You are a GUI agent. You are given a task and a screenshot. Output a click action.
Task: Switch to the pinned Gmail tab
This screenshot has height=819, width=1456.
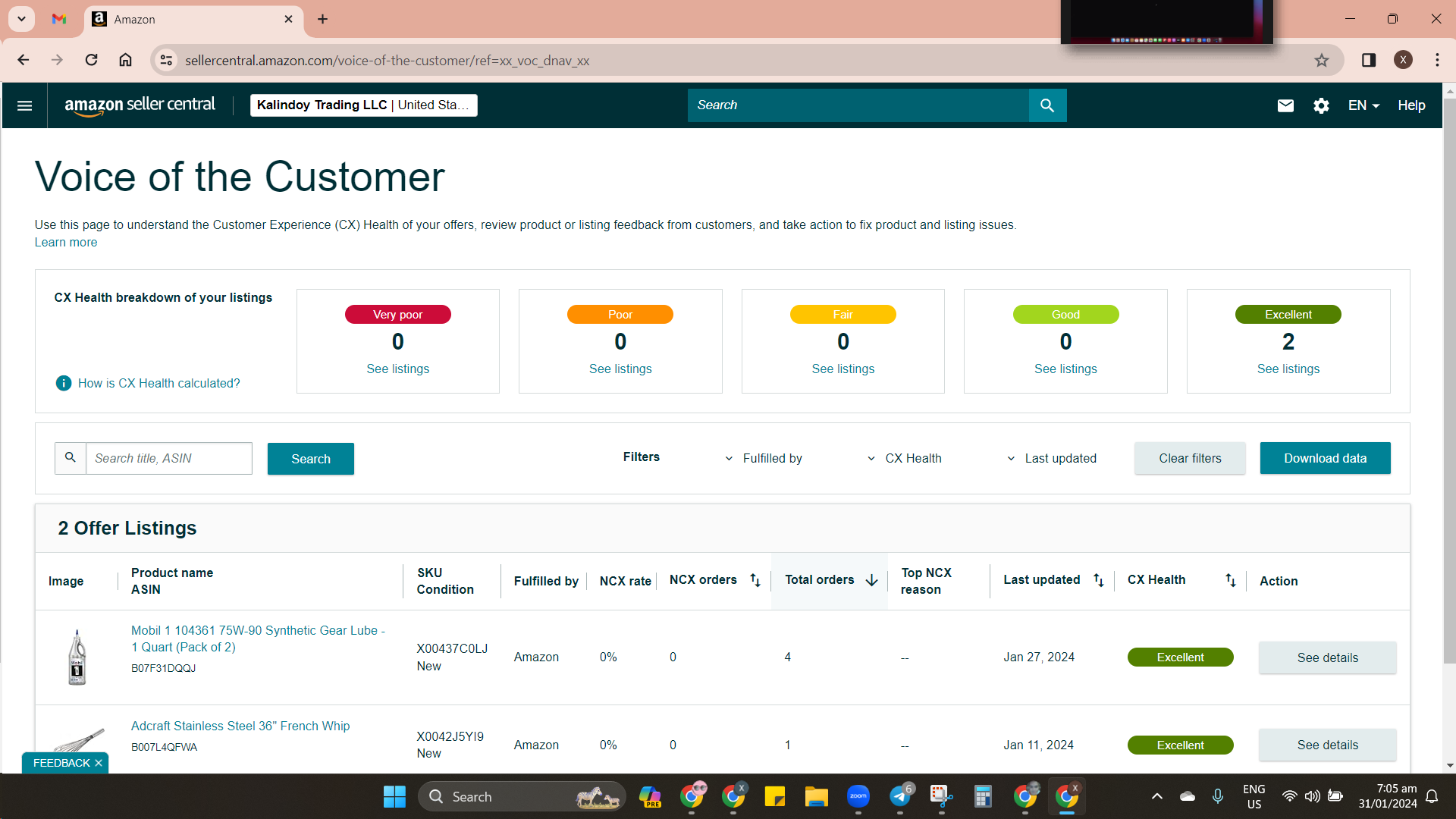[x=59, y=19]
